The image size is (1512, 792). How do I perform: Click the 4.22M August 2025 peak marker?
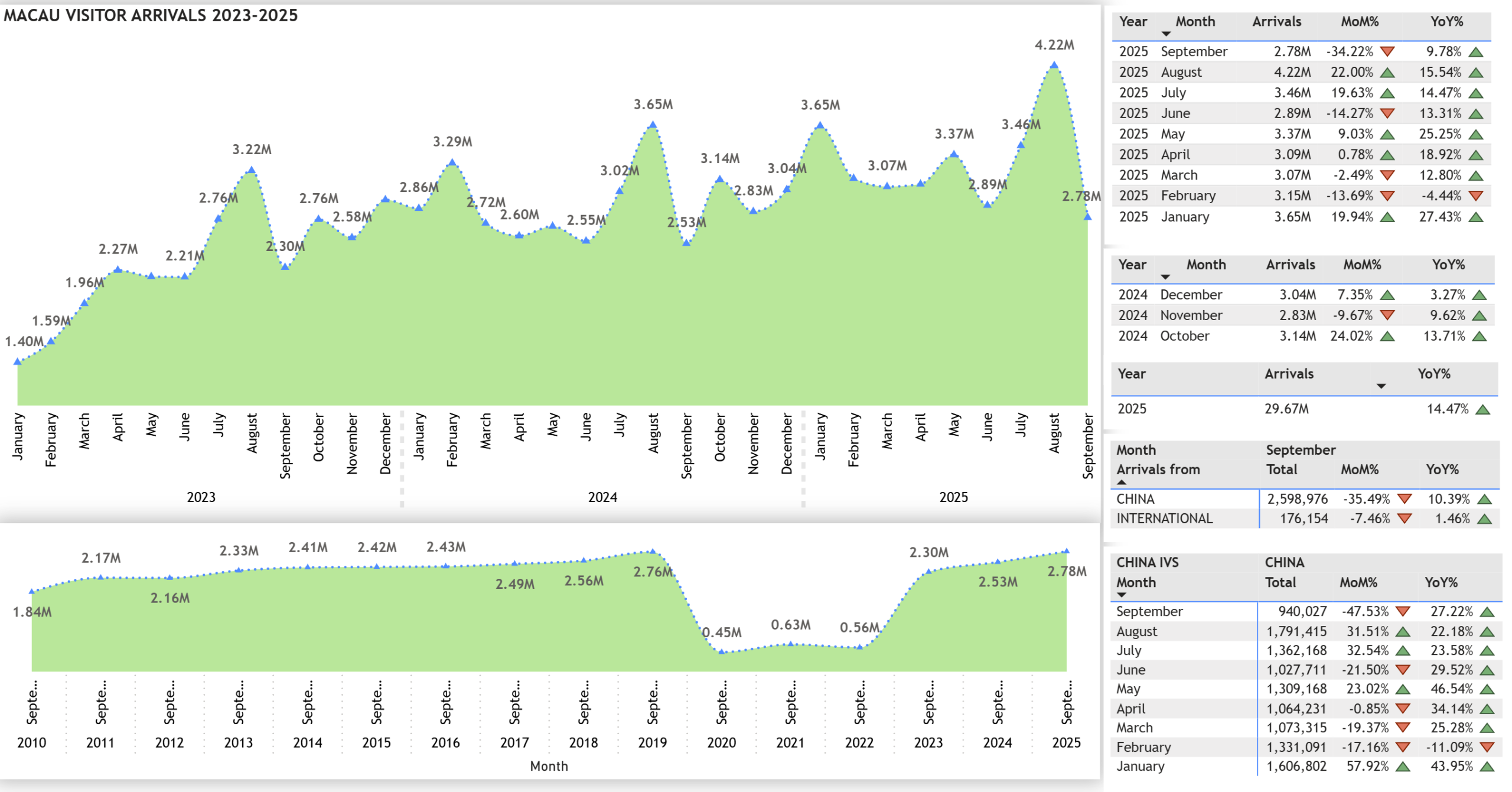tap(1054, 66)
